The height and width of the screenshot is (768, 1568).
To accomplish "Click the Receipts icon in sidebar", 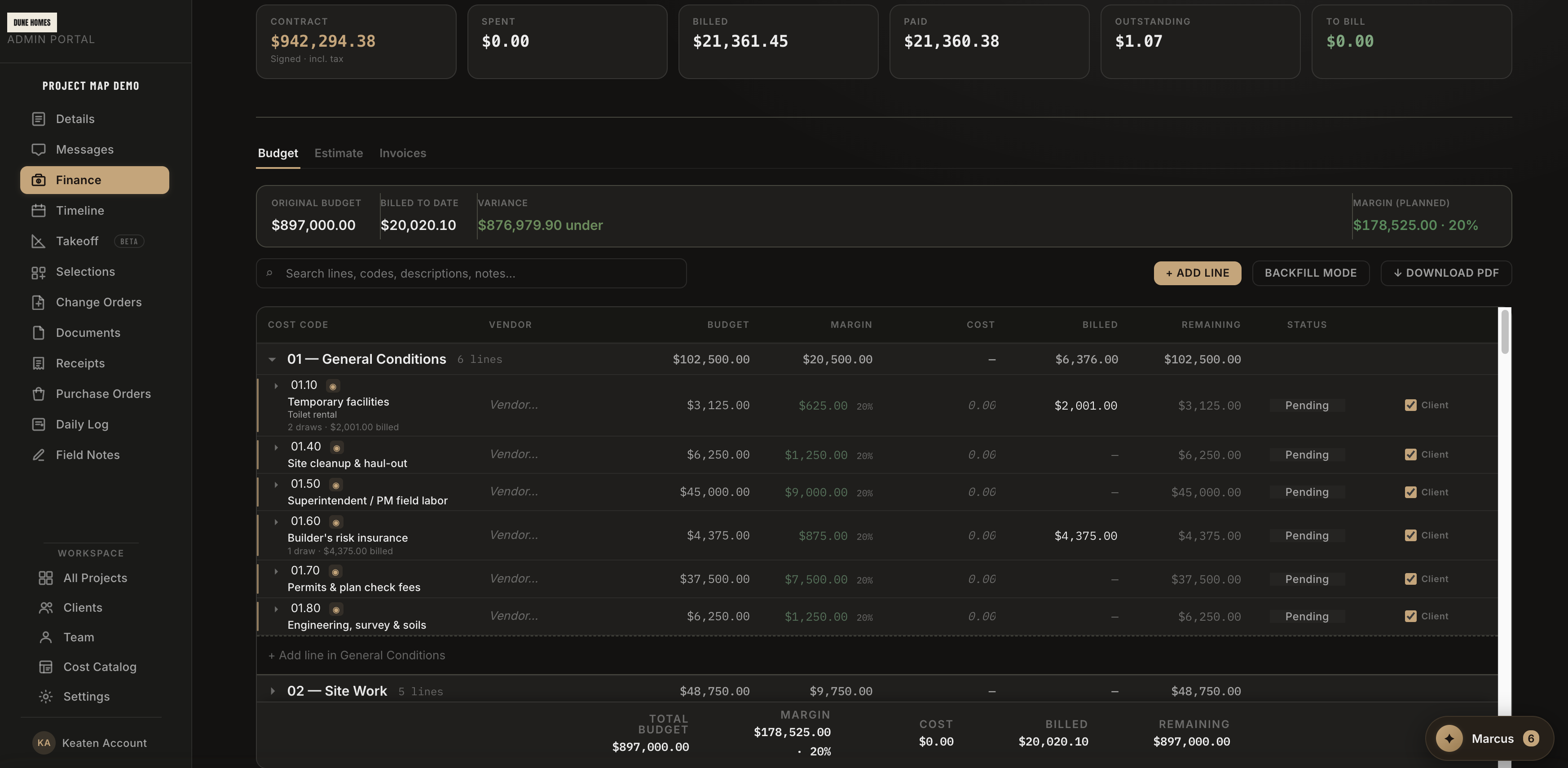I will coord(38,364).
